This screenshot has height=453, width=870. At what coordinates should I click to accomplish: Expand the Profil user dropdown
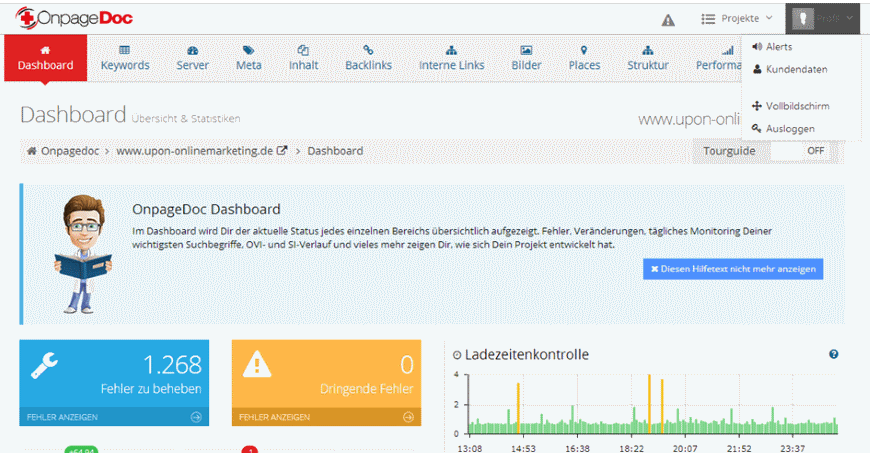pos(823,18)
